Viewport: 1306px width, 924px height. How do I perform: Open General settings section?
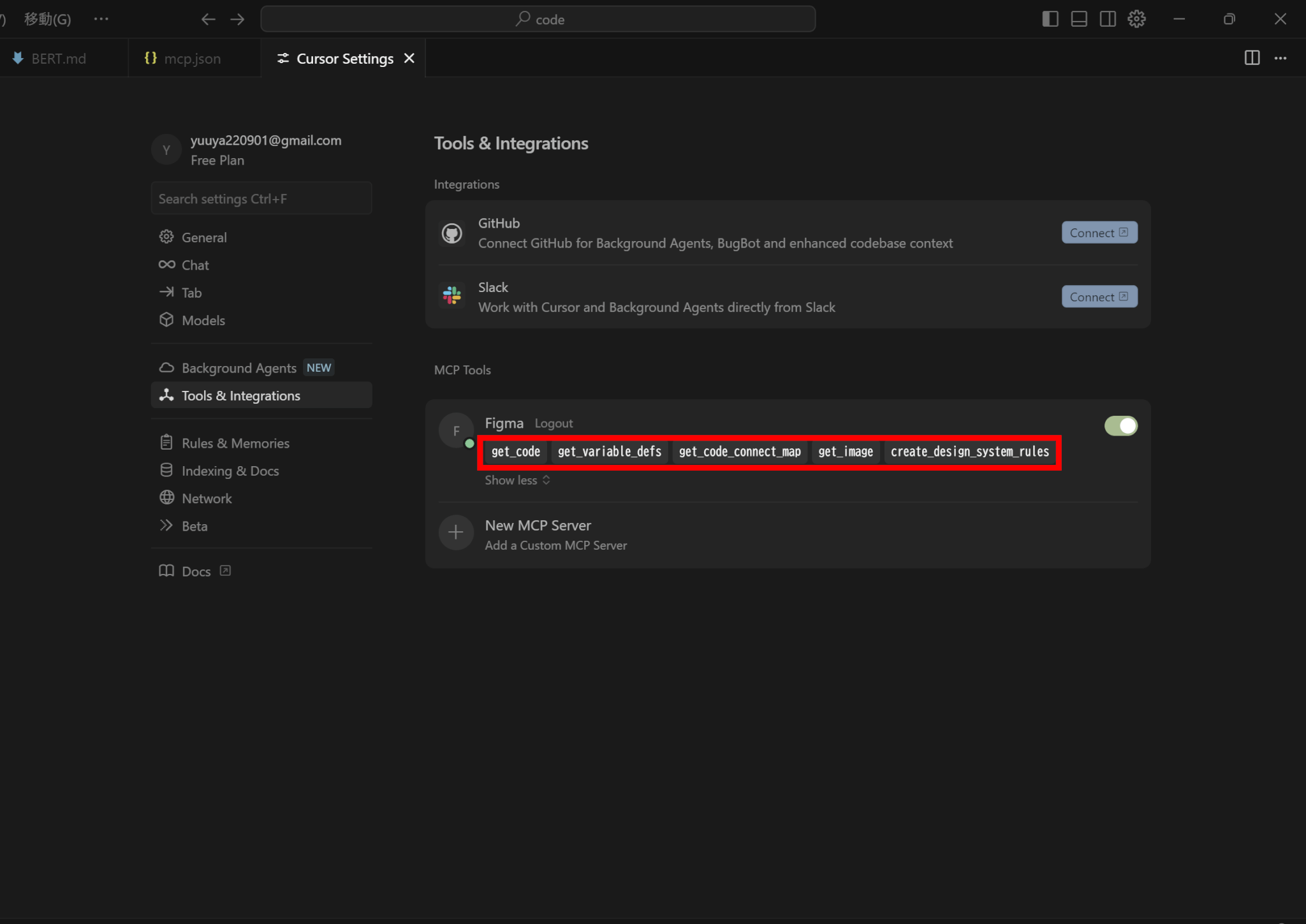(261, 237)
